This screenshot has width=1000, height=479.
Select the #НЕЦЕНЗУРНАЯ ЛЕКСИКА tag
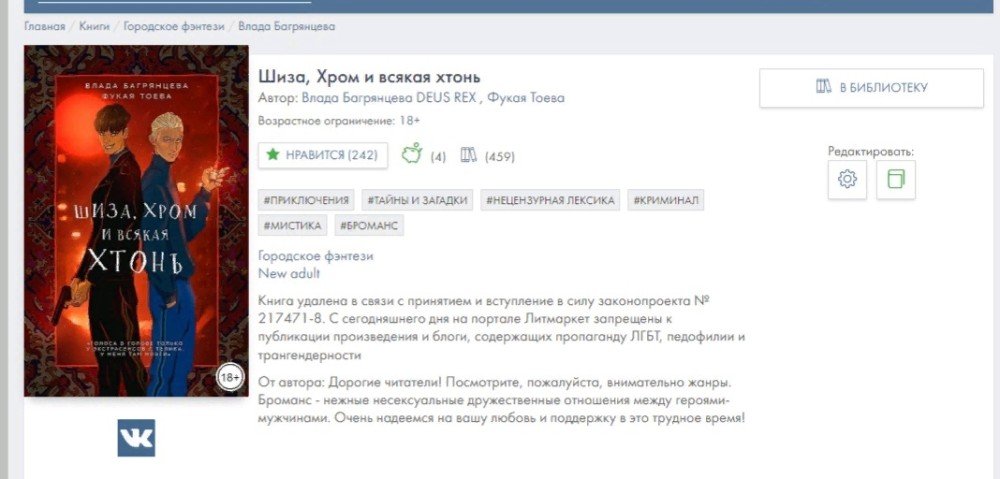(550, 200)
